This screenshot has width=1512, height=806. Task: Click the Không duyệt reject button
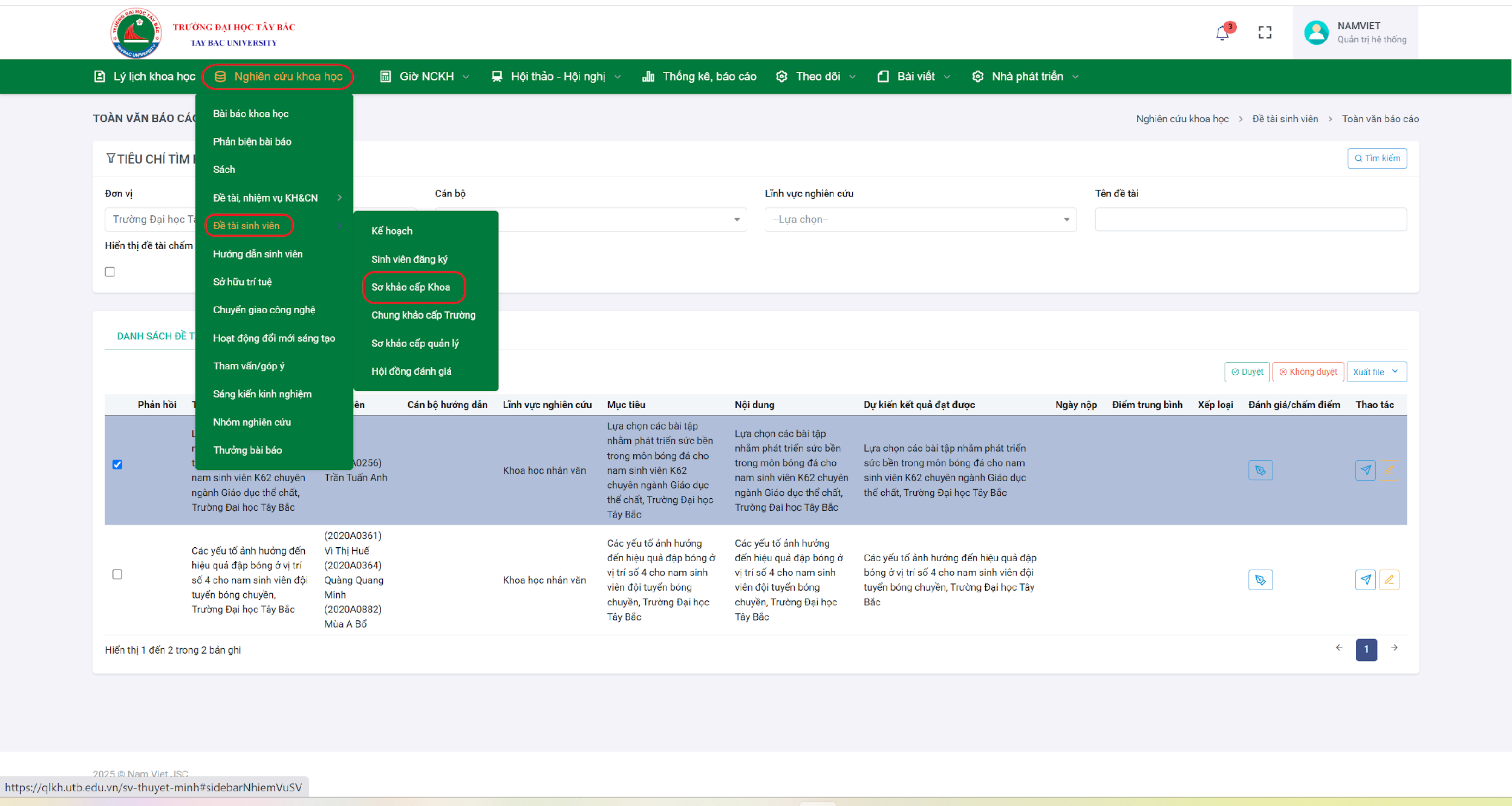1308,372
